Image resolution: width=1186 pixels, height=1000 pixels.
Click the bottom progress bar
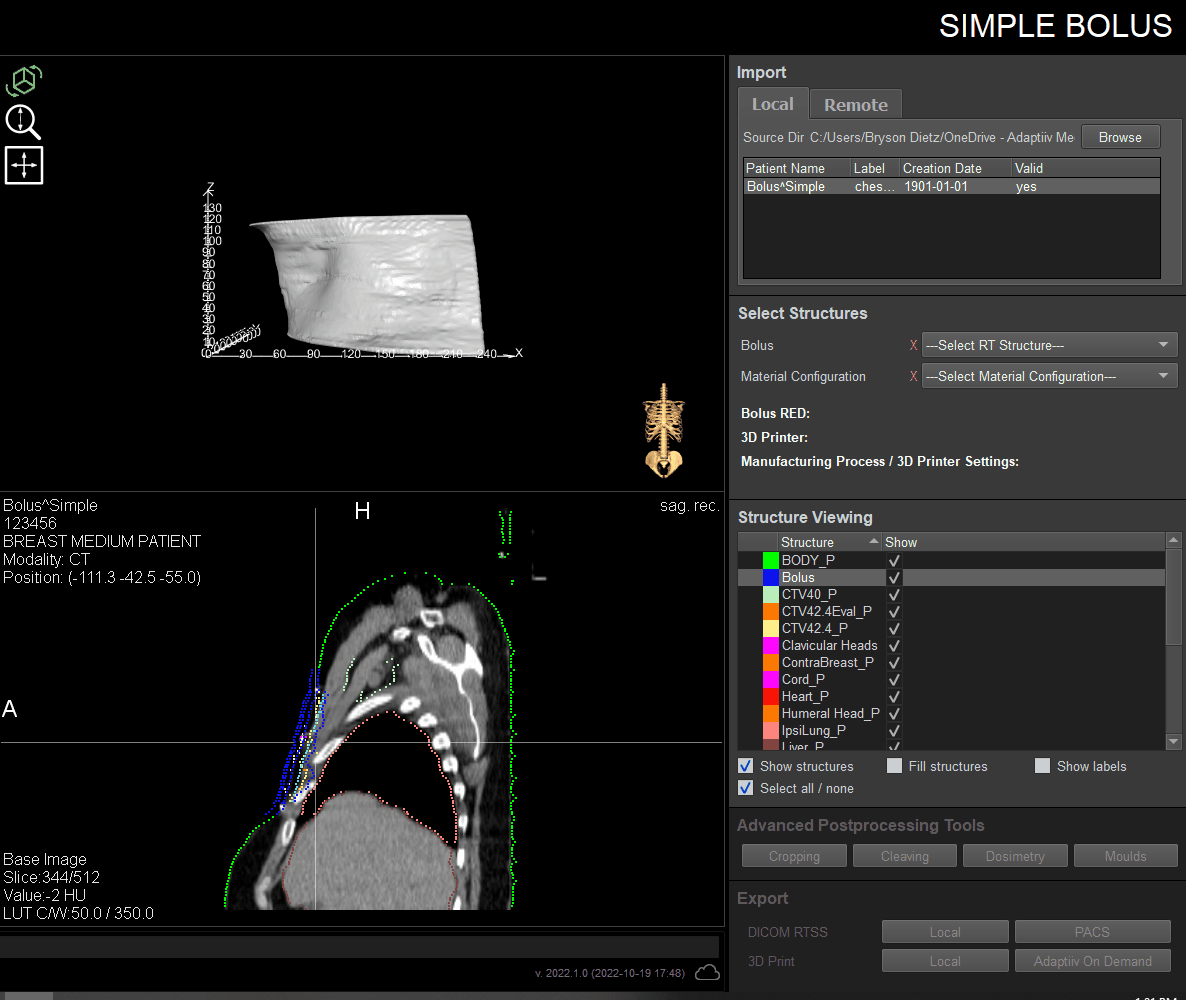pyautogui.click(x=359, y=947)
